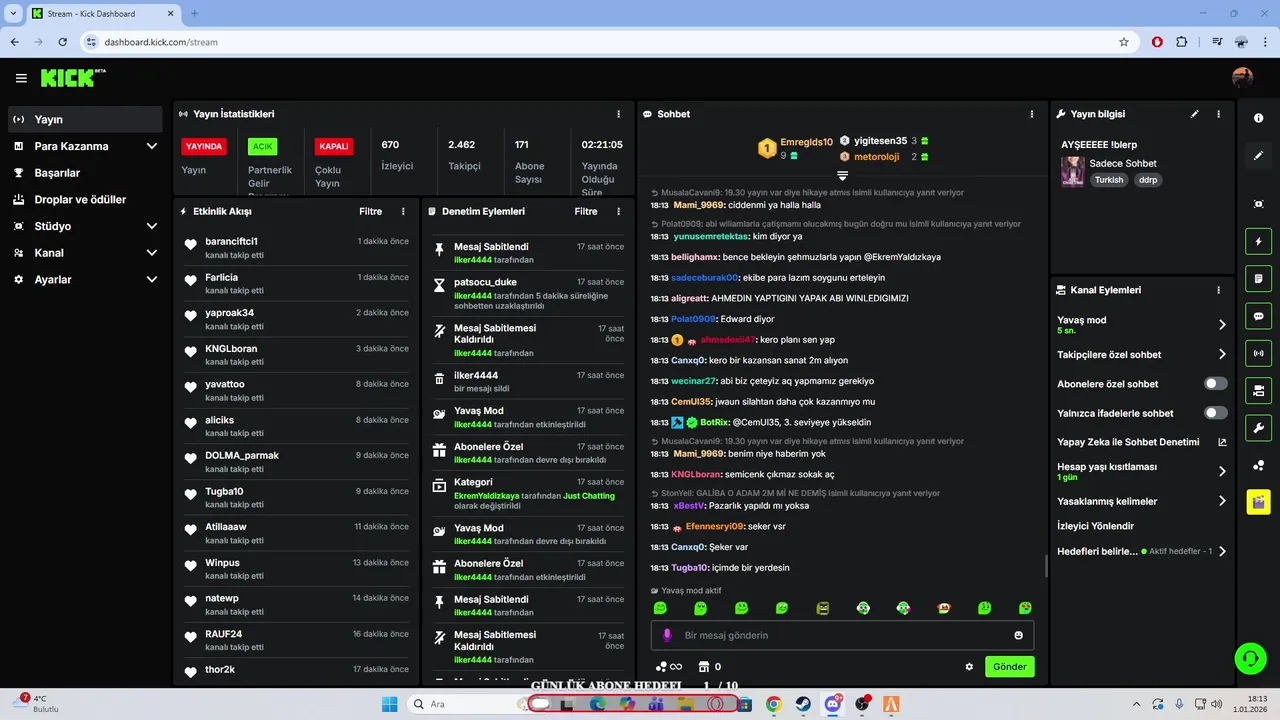Open the emoji picker smiley in the message box
Viewport: 1280px width, 720px height.
(x=1018, y=635)
